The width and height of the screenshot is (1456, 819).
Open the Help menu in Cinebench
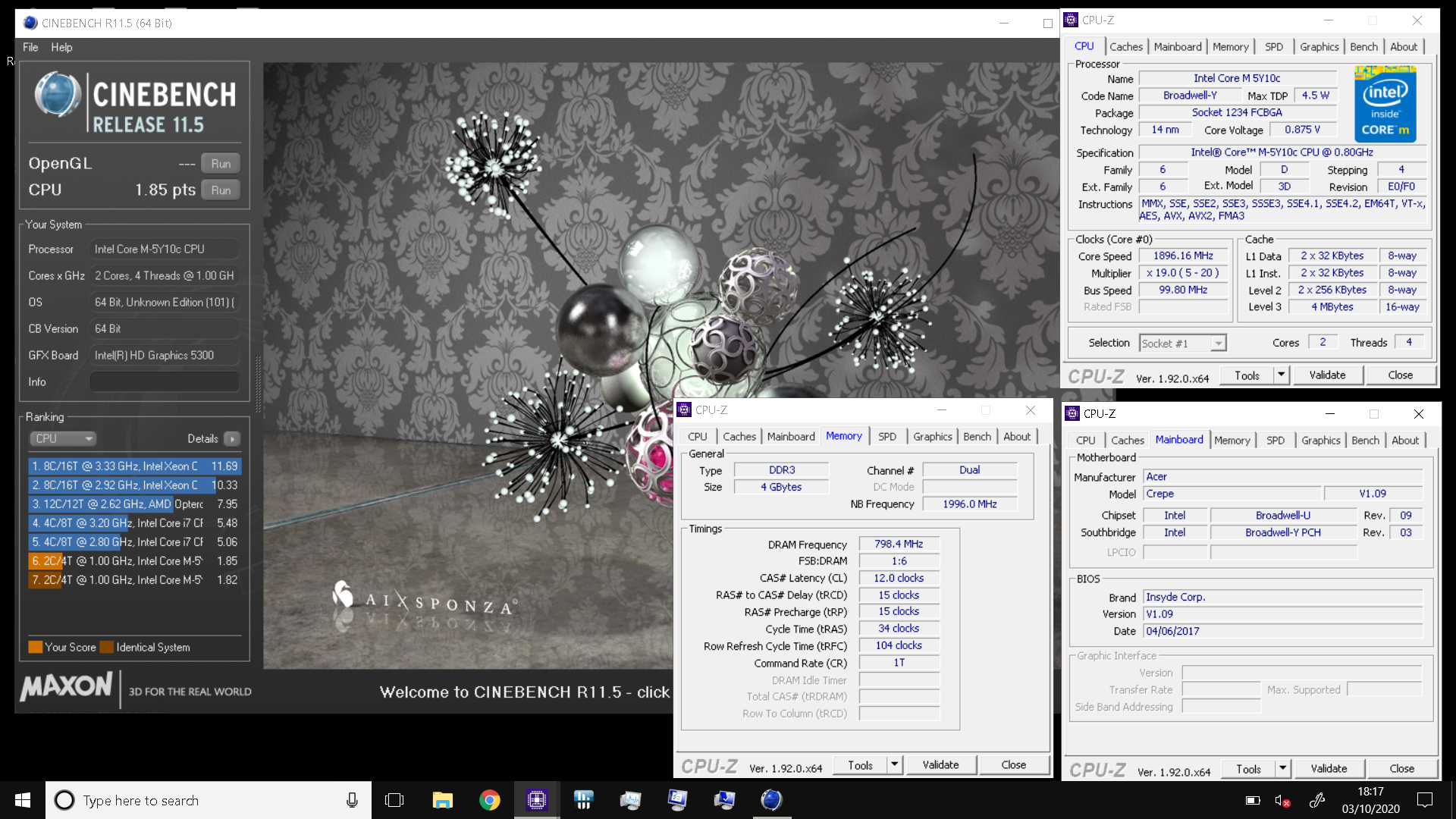coord(61,47)
